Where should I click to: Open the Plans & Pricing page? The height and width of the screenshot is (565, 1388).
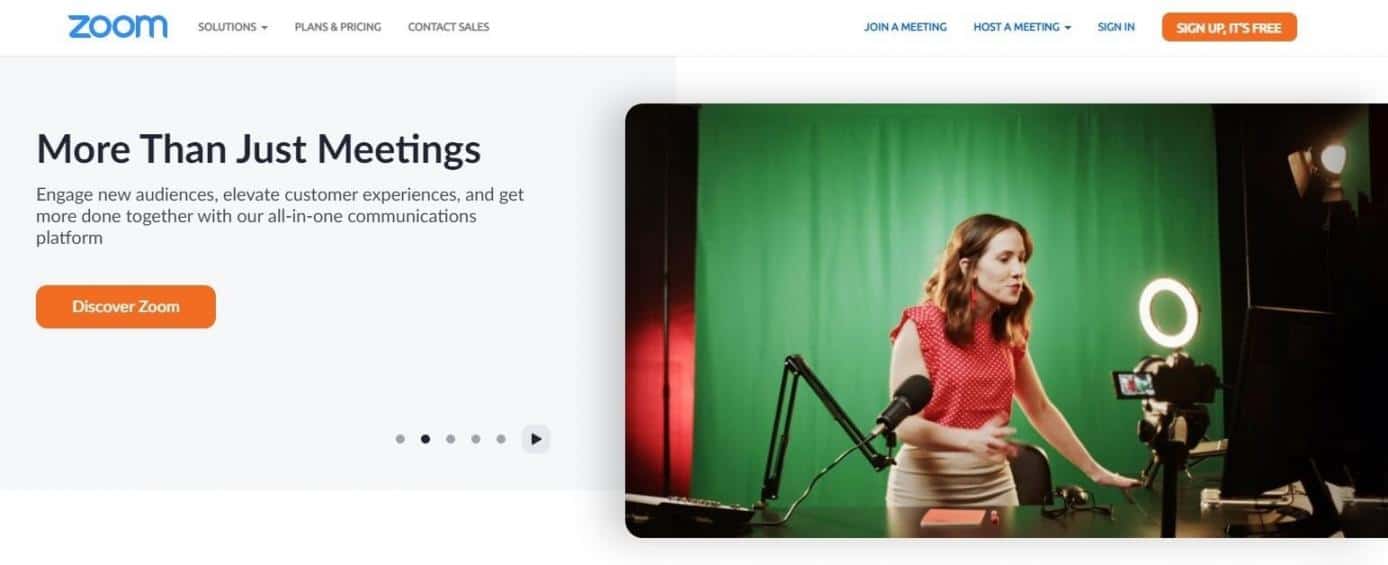(x=338, y=27)
